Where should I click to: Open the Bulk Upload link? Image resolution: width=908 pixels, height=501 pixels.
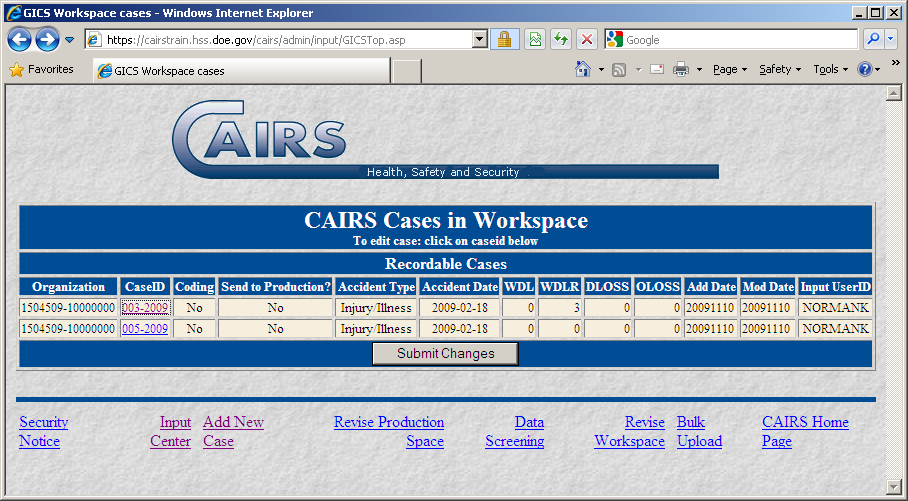(700, 431)
